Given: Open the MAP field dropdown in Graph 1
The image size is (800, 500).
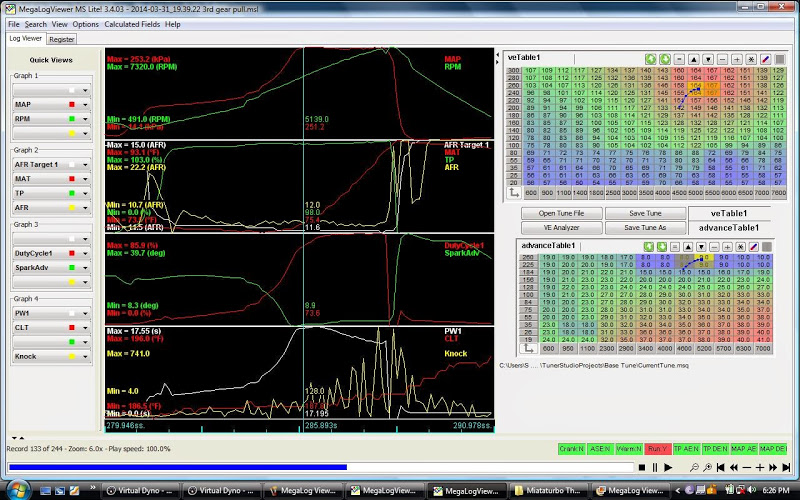Looking at the screenshot, I should 87,104.
